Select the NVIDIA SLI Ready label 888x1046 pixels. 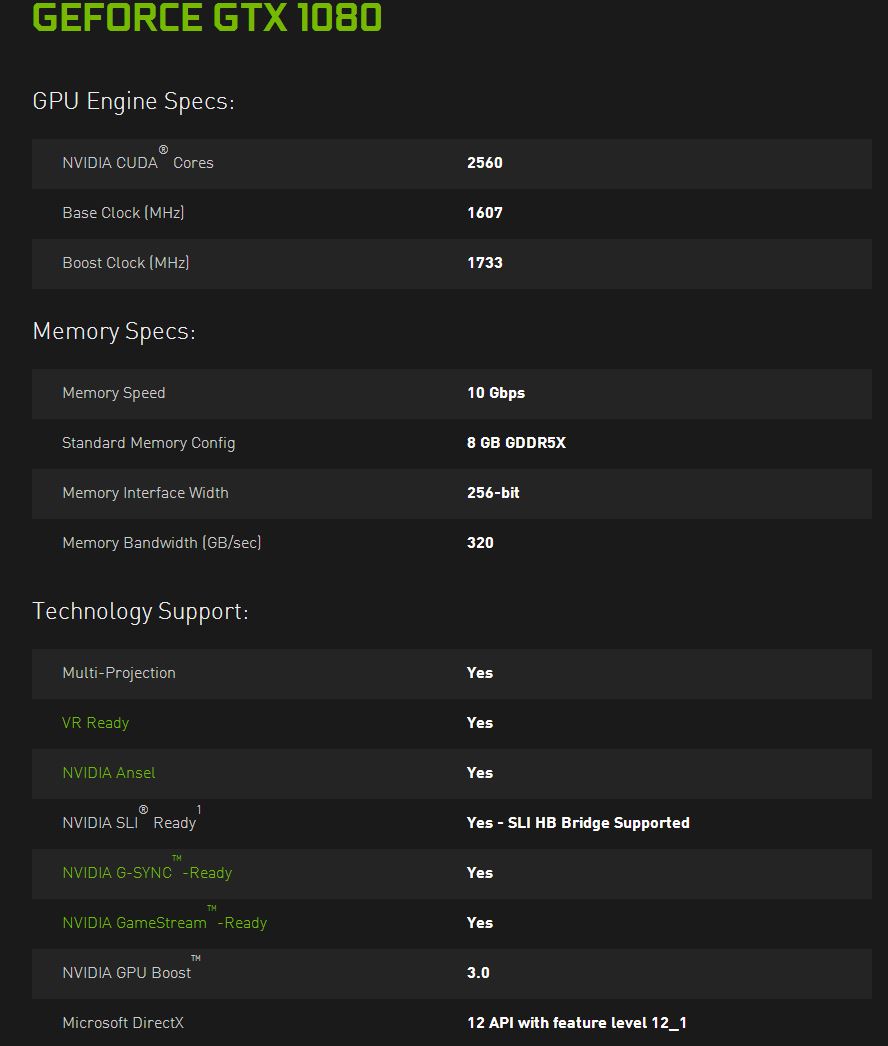(129, 820)
